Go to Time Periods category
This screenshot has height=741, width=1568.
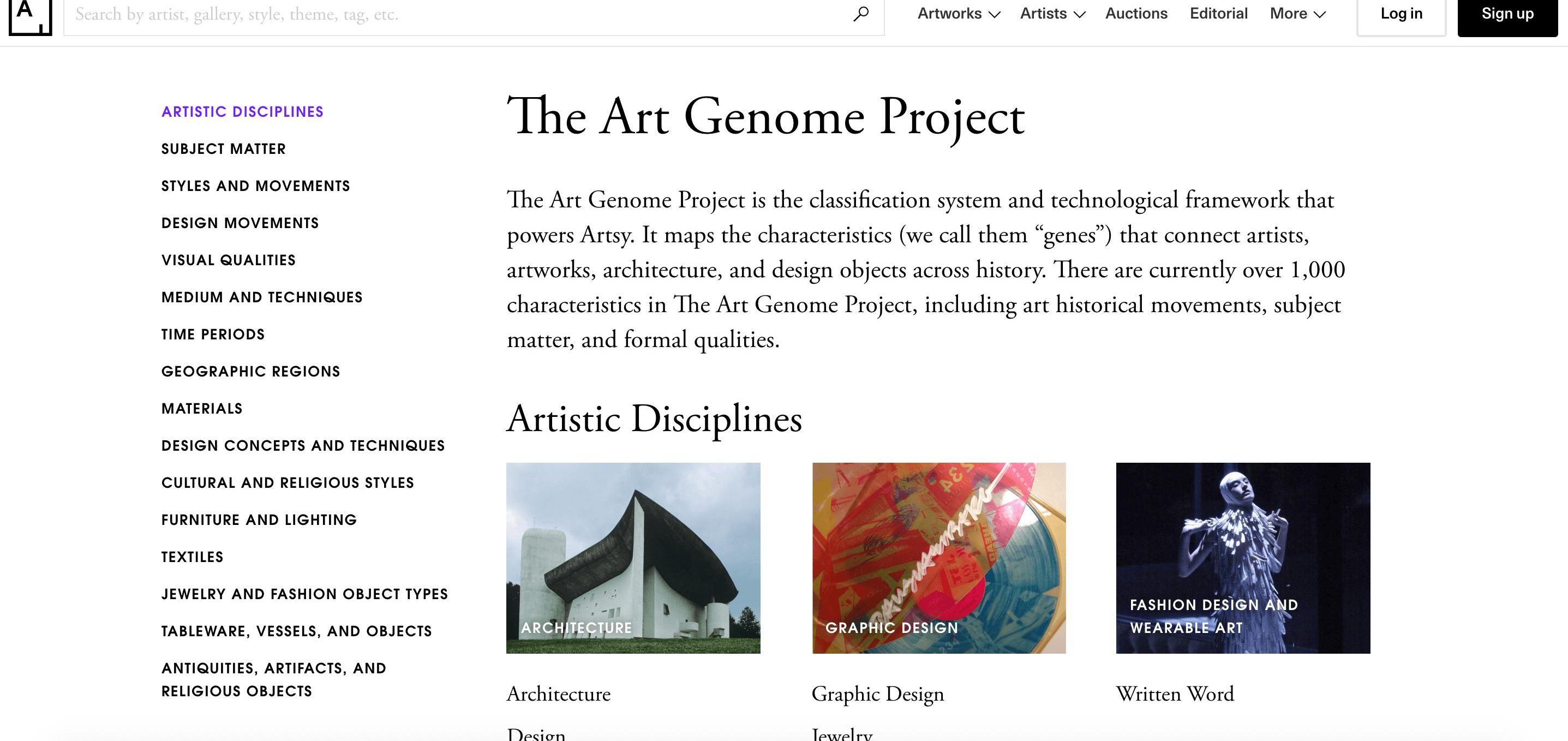click(213, 335)
